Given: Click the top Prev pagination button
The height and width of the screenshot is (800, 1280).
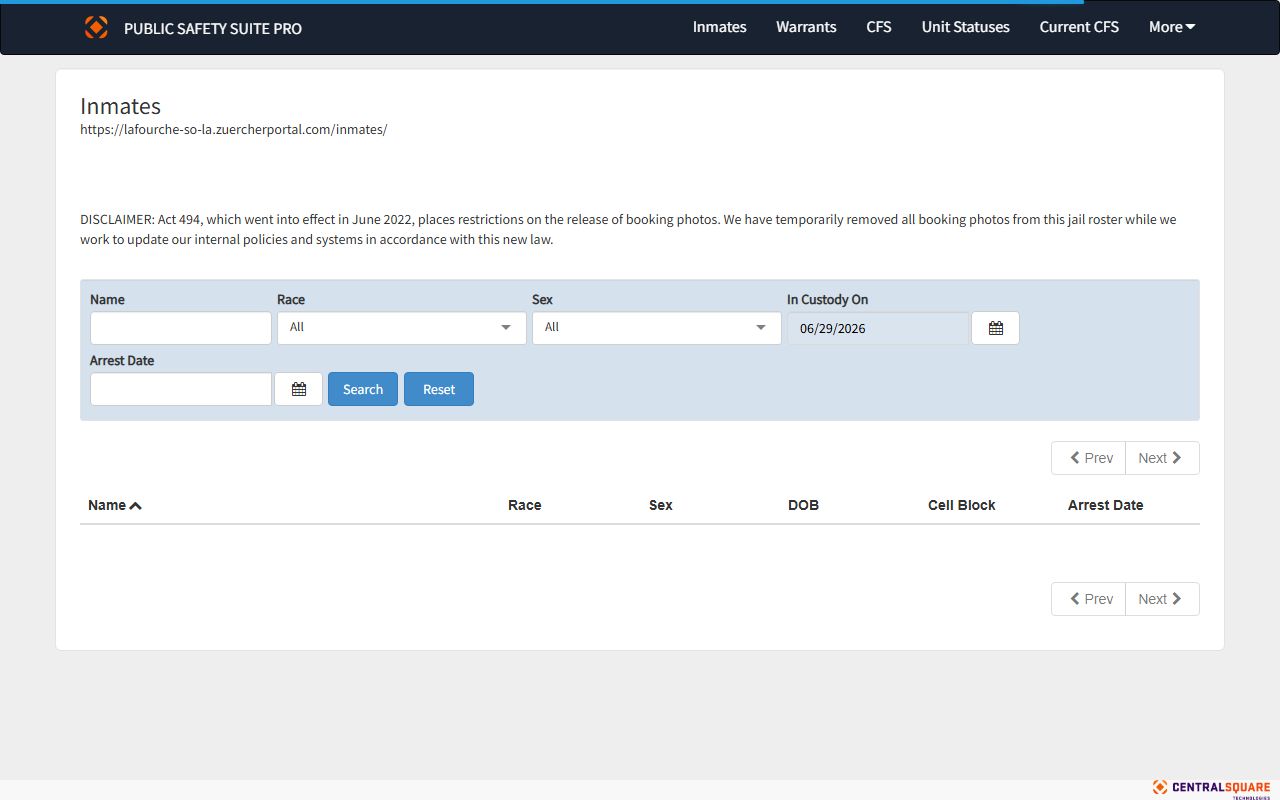Looking at the screenshot, I should click(1089, 458).
